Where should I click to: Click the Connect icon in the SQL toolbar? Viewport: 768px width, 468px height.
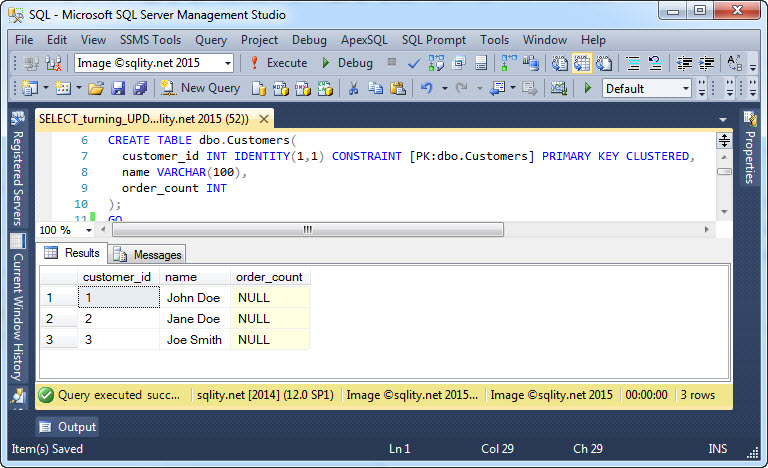coord(31,63)
